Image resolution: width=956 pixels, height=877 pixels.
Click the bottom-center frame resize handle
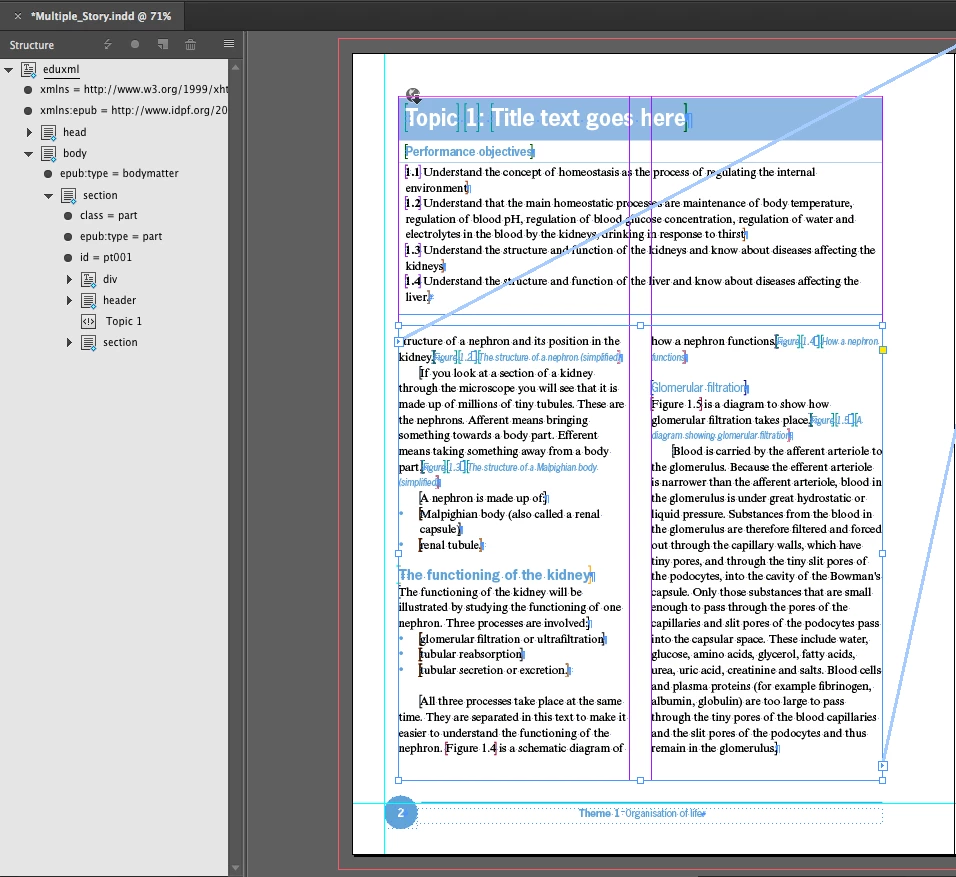pos(640,780)
